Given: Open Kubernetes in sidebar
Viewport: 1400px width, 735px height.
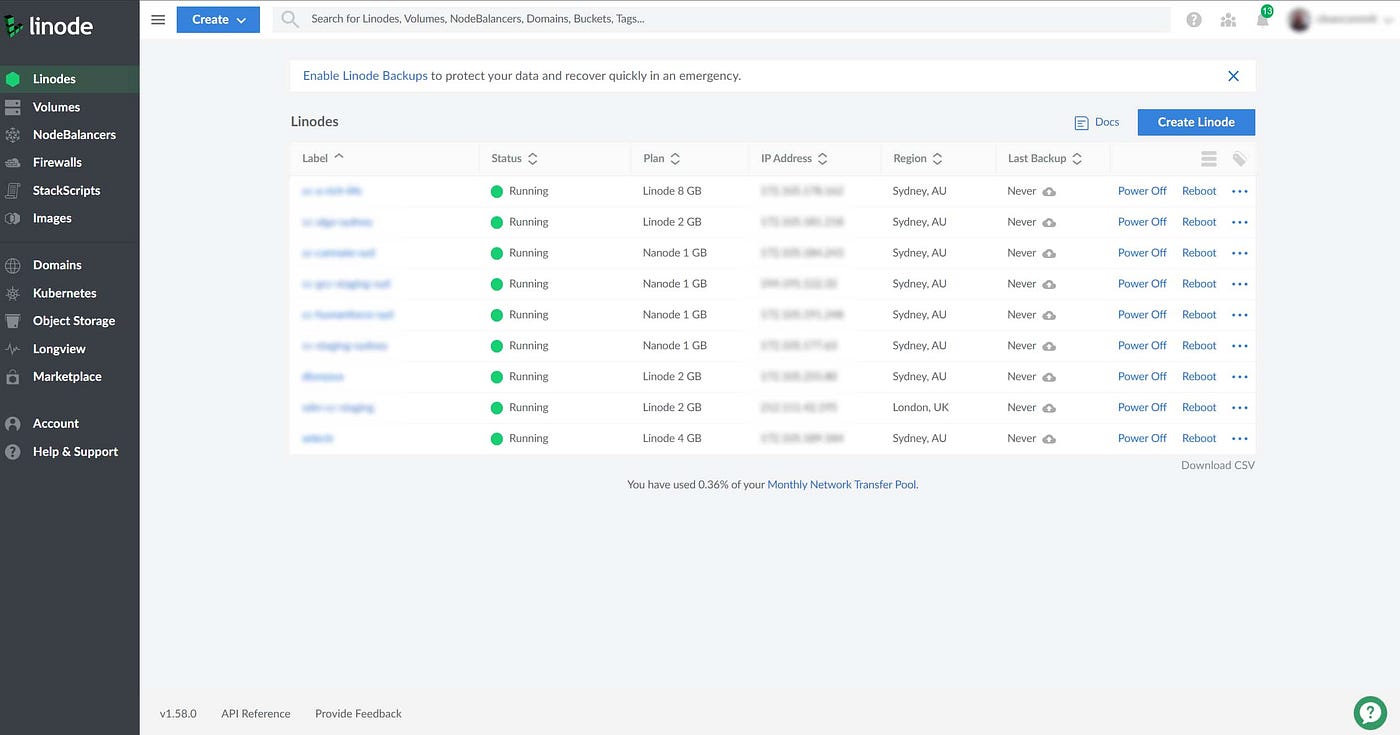Looking at the screenshot, I should (70, 293).
